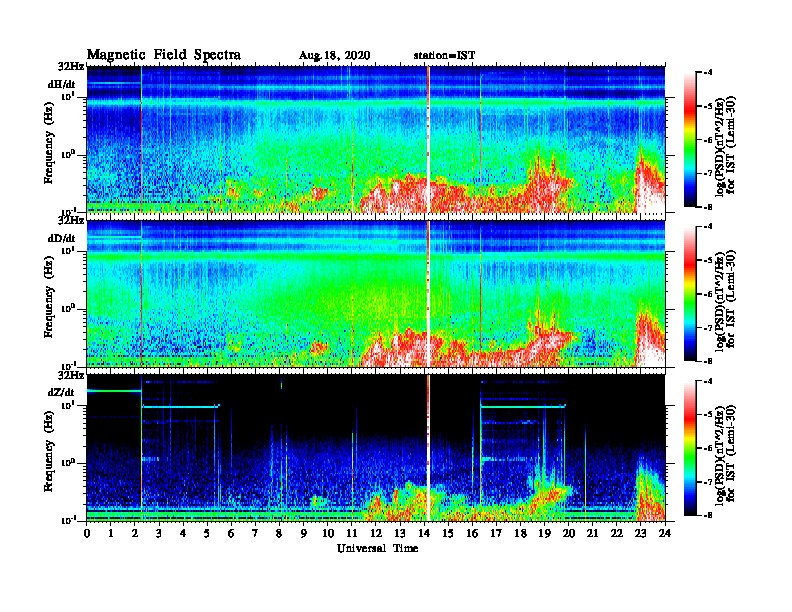This screenshot has height=612, width=792.
Task: Click hour '16' tick on Universal Time axis
Action: pyautogui.click(x=472, y=533)
